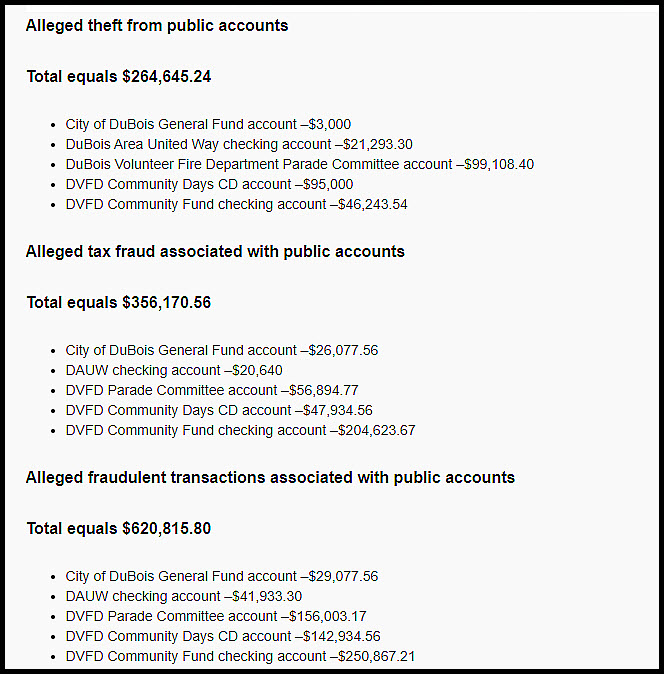Click the General Fund account –$26,077.56 item
664x674 pixels.
click(221, 351)
